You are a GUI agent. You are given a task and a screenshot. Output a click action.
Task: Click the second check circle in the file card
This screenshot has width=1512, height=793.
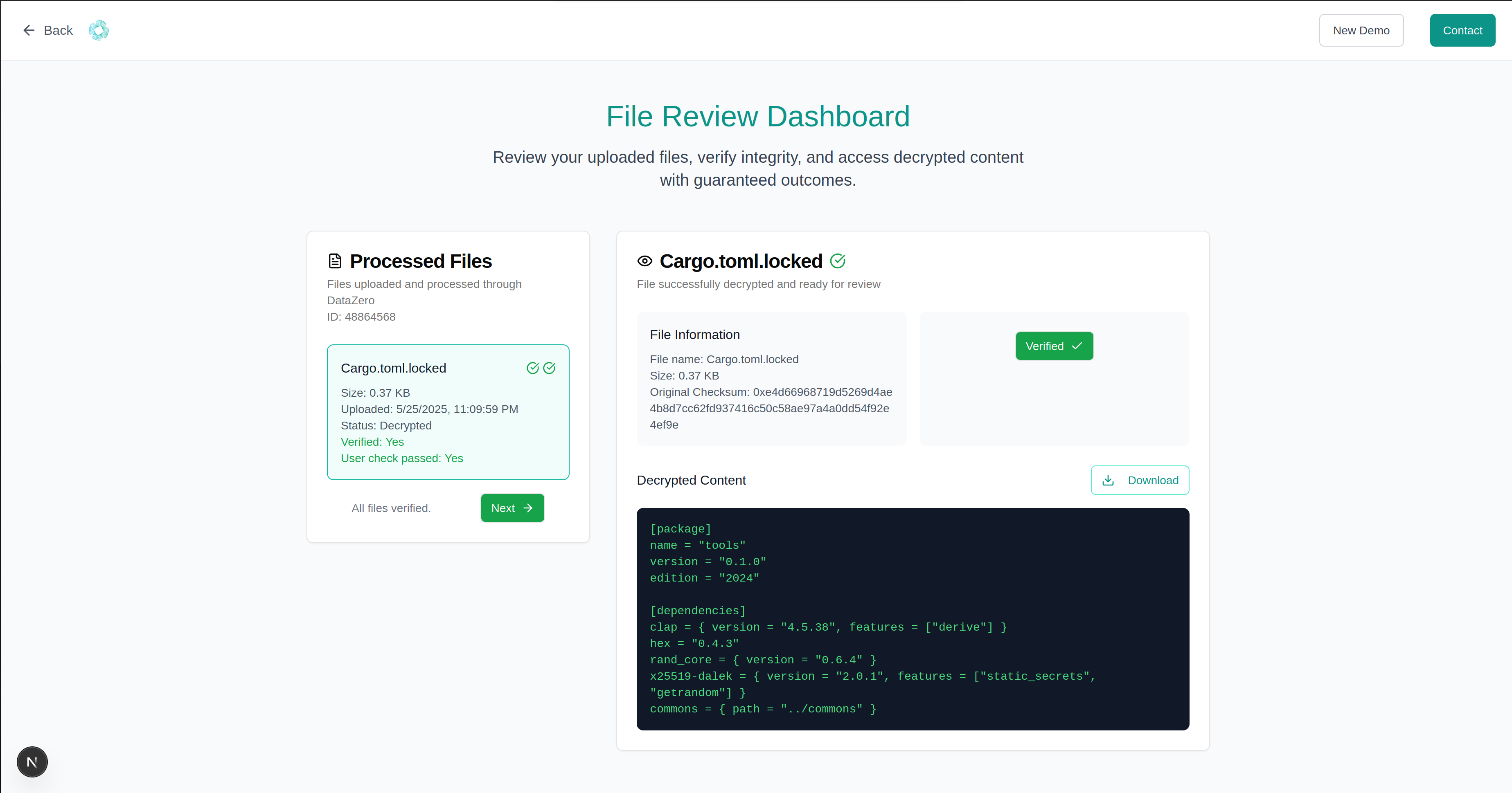tap(550, 368)
